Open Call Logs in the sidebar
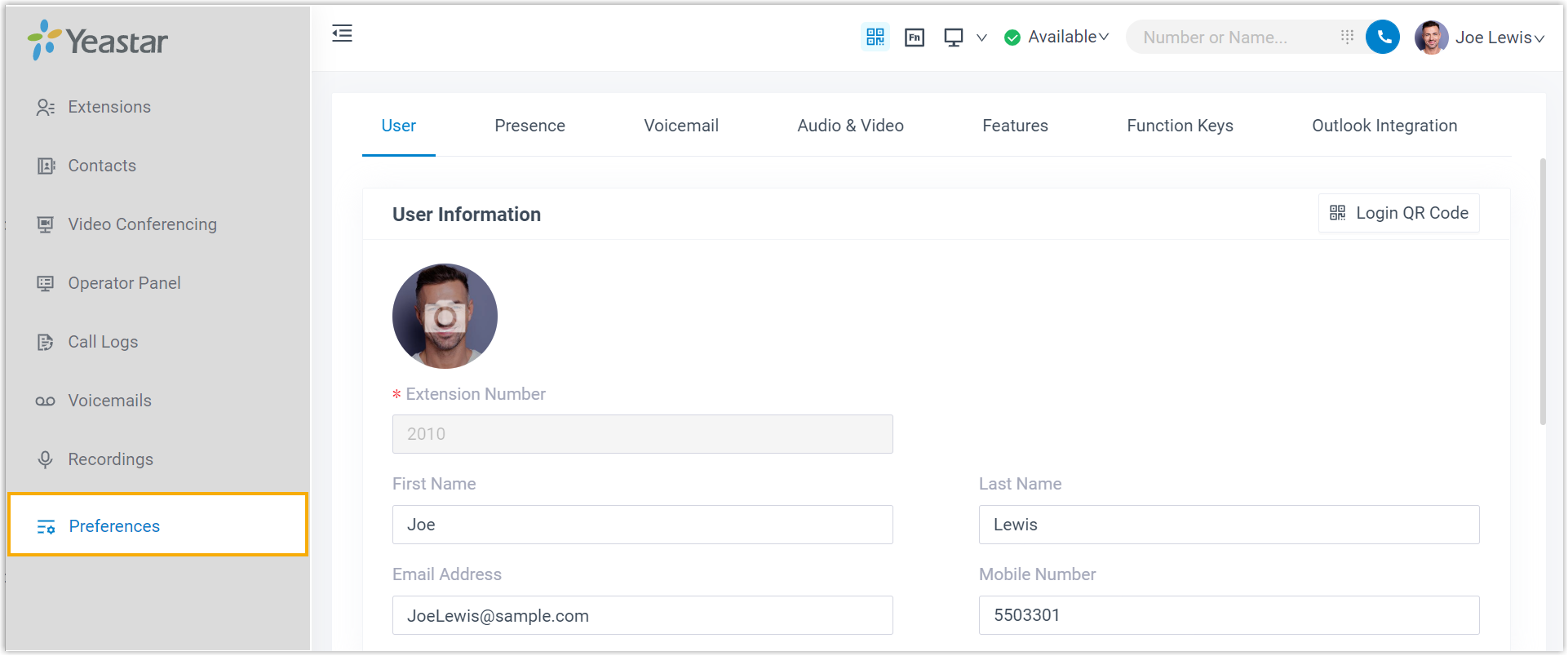 click(157, 342)
